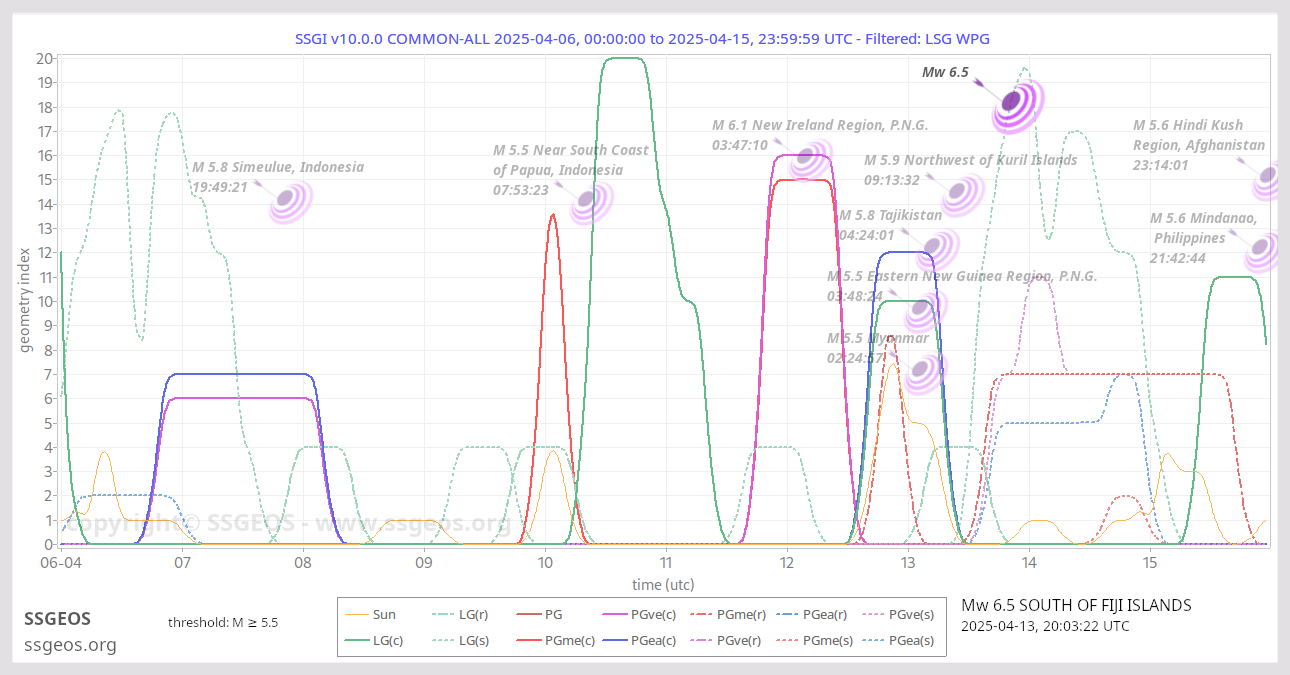Click the 'Mw 6.5' annotation text

pyautogui.click(x=945, y=72)
